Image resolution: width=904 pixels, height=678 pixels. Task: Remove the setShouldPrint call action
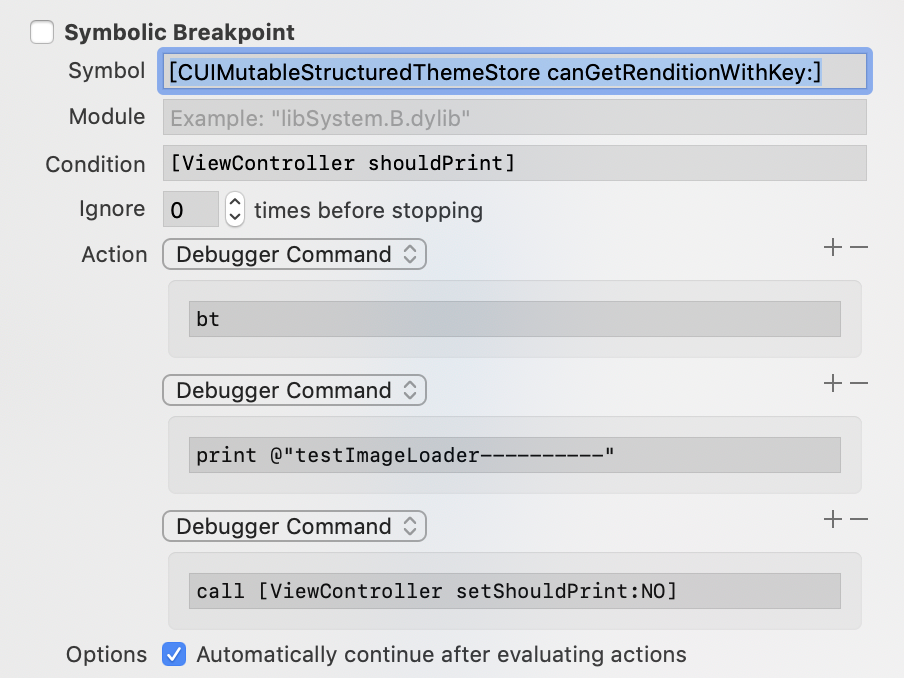858,519
